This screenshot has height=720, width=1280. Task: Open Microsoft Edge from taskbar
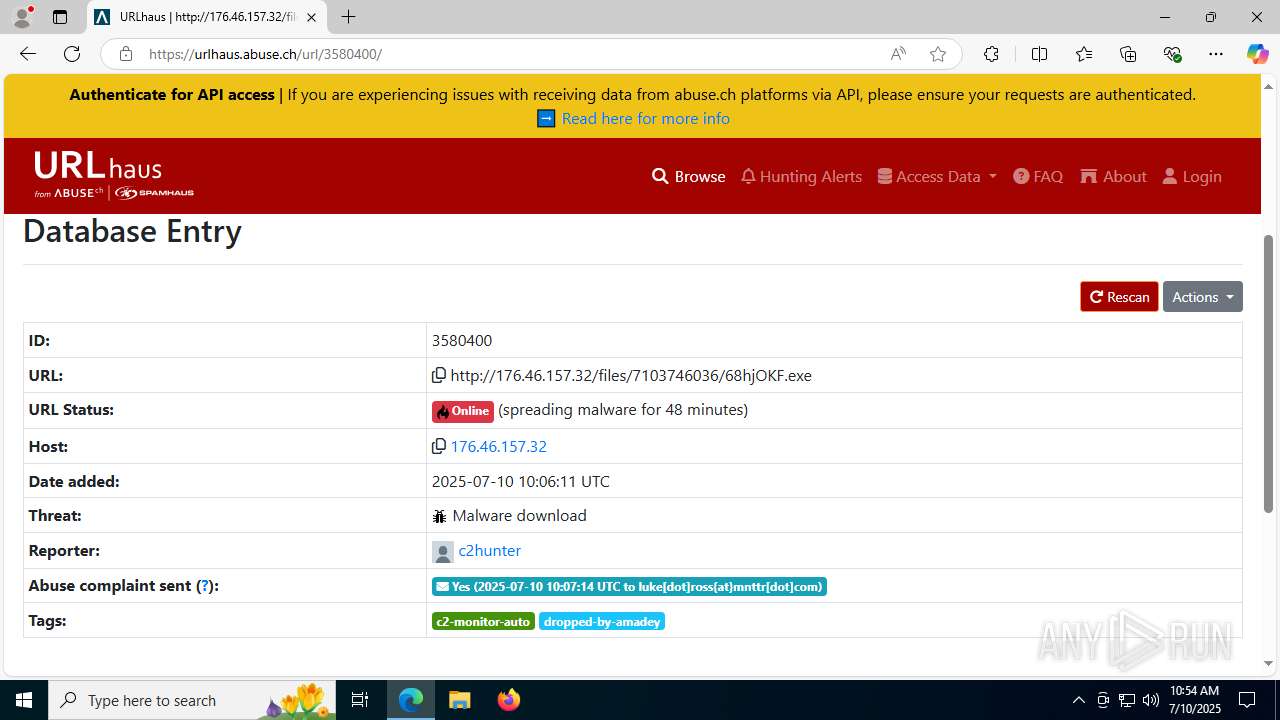pyautogui.click(x=411, y=700)
